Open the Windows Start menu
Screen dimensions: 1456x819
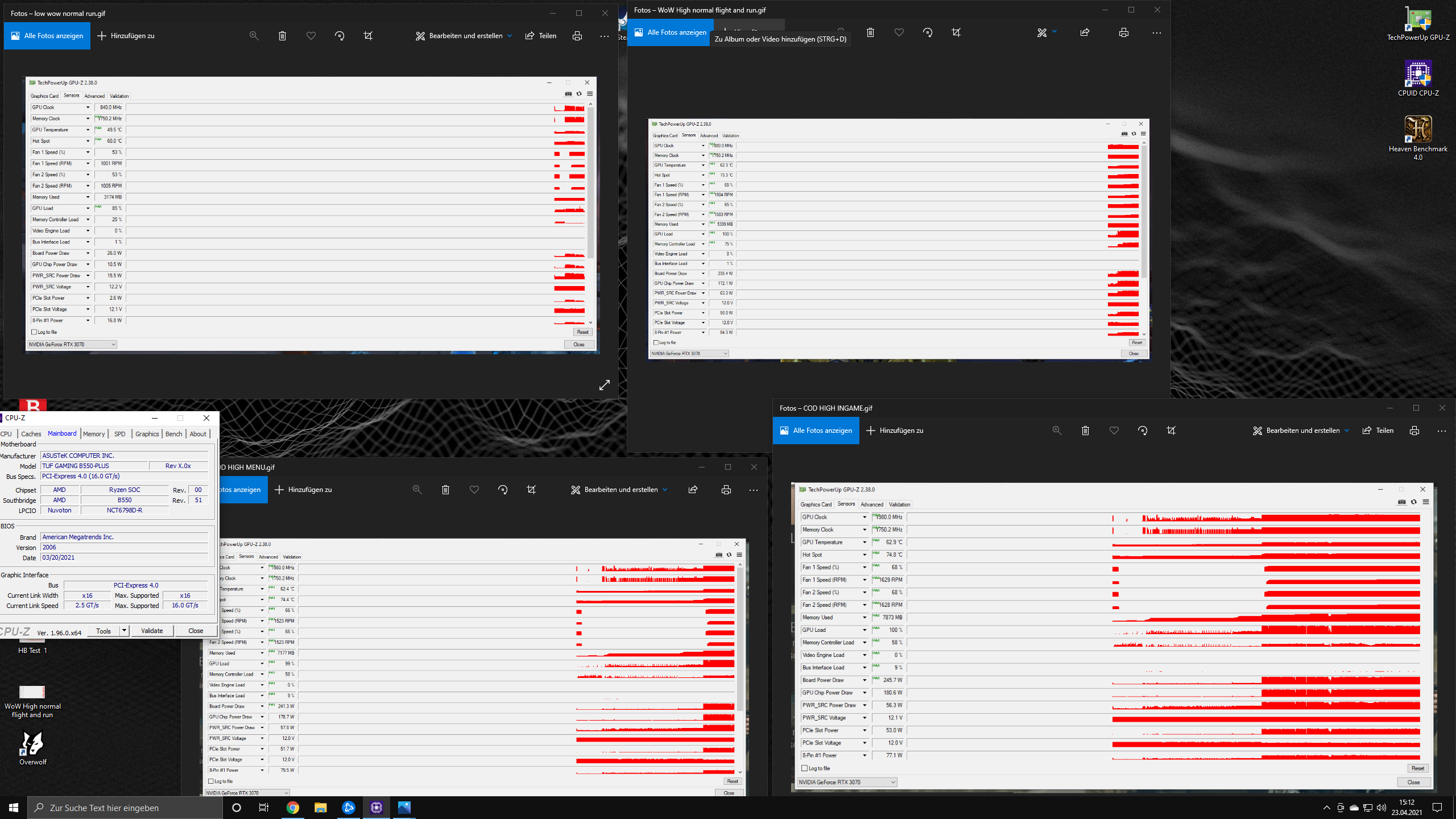pos(14,808)
